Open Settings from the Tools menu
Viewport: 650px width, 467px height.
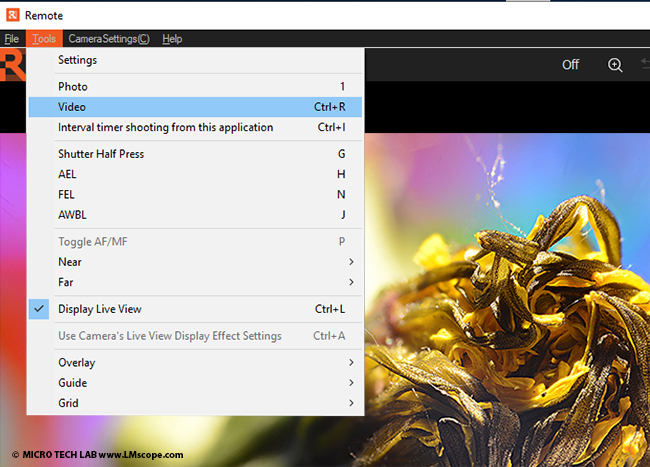pyautogui.click(x=195, y=60)
